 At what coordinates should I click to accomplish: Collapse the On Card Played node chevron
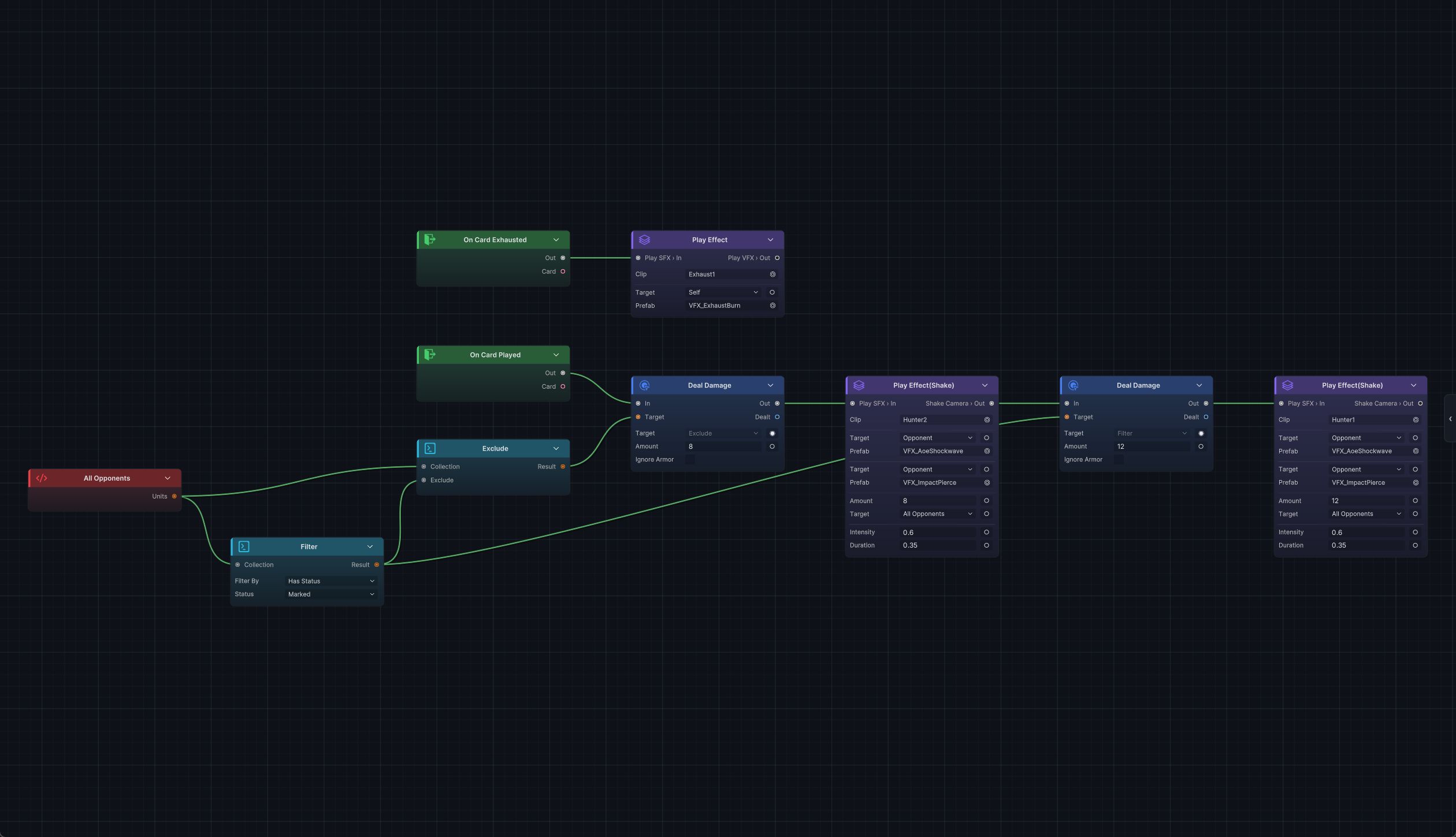tap(556, 355)
